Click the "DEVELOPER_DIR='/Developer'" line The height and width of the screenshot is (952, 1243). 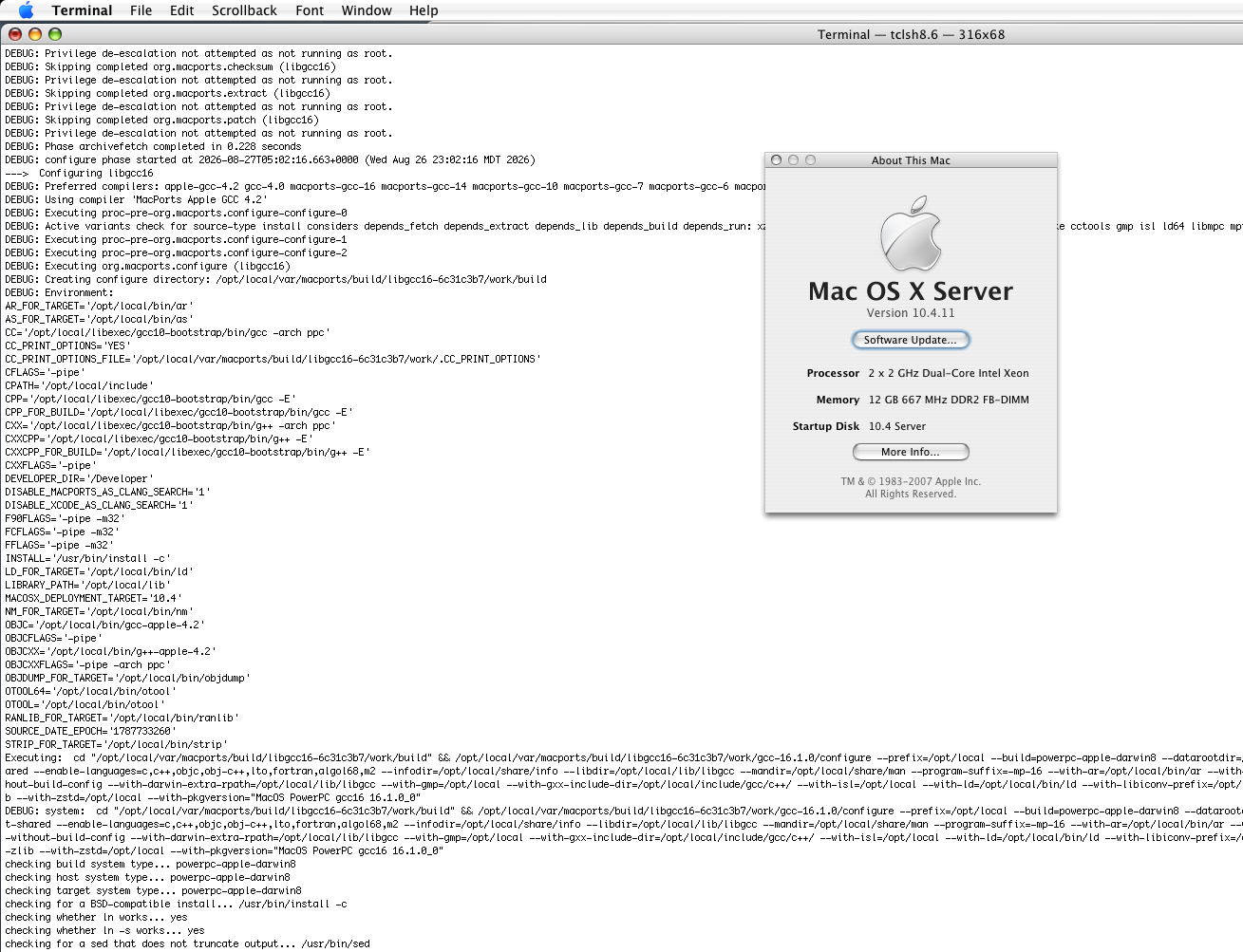tap(79, 478)
